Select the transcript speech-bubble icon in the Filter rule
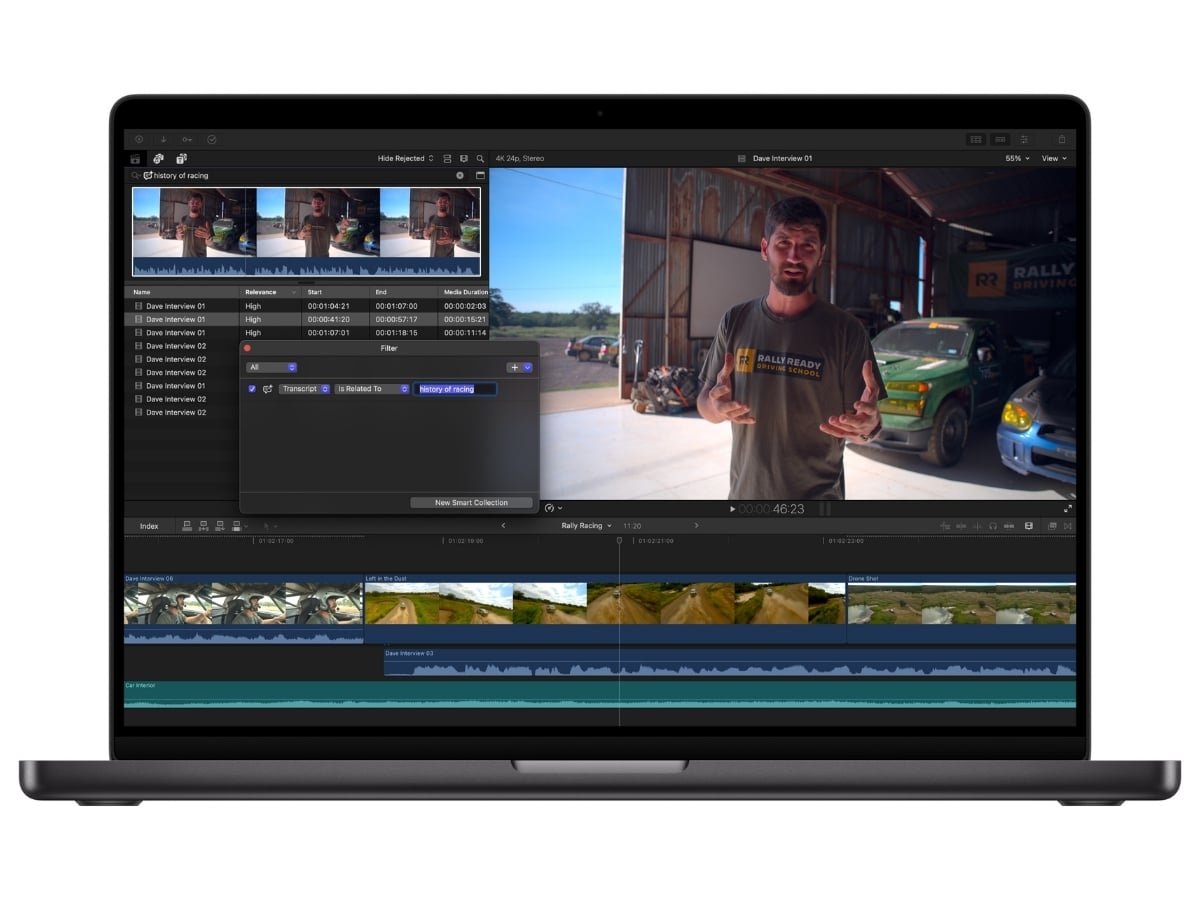Viewport: 1200px width, 900px height. point(266,389)
